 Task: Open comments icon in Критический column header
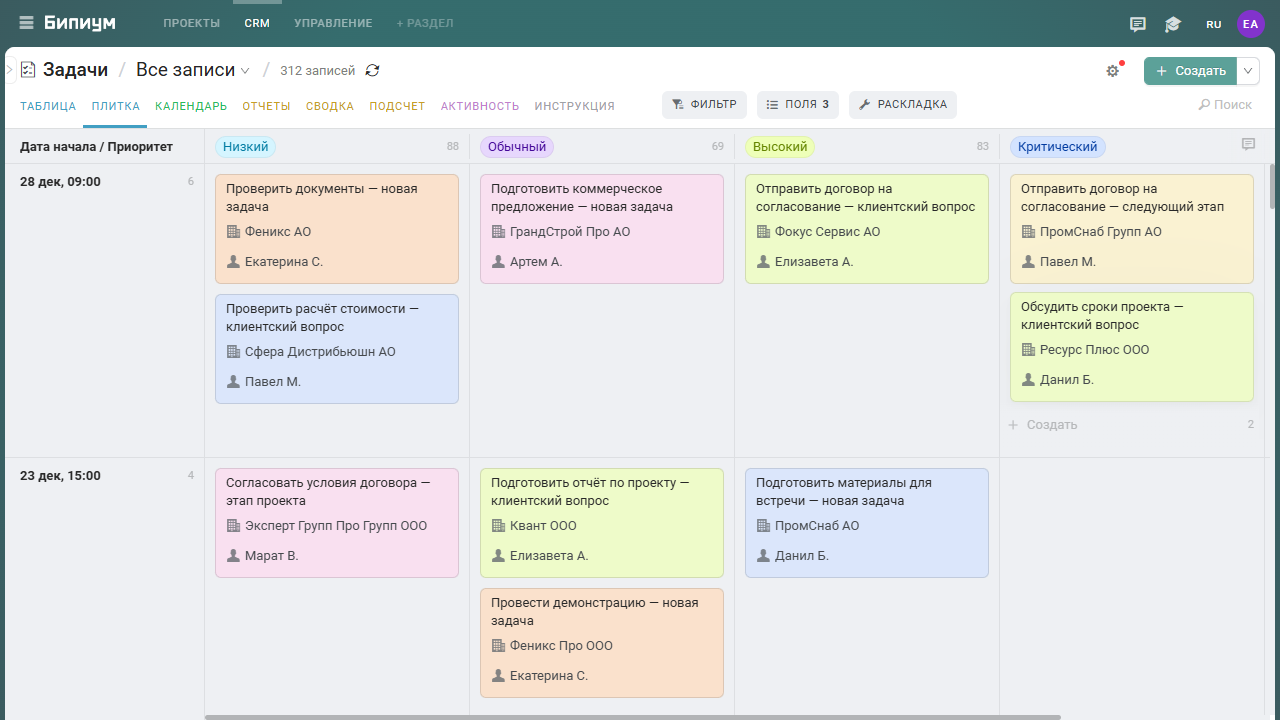pyautogui.click(x=1248, y=145)
